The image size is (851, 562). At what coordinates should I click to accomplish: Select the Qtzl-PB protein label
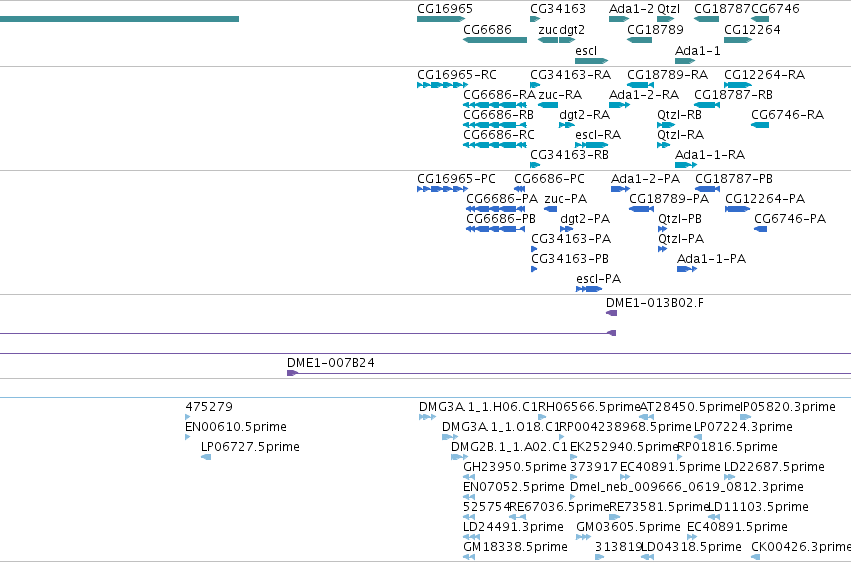[680, 219]
